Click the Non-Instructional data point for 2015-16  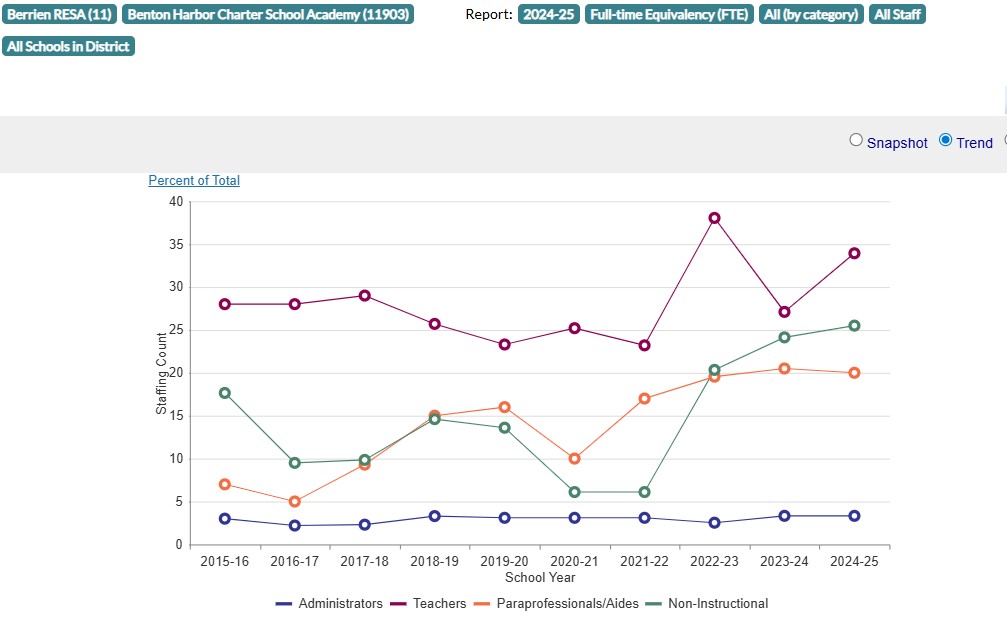point(225,393)
